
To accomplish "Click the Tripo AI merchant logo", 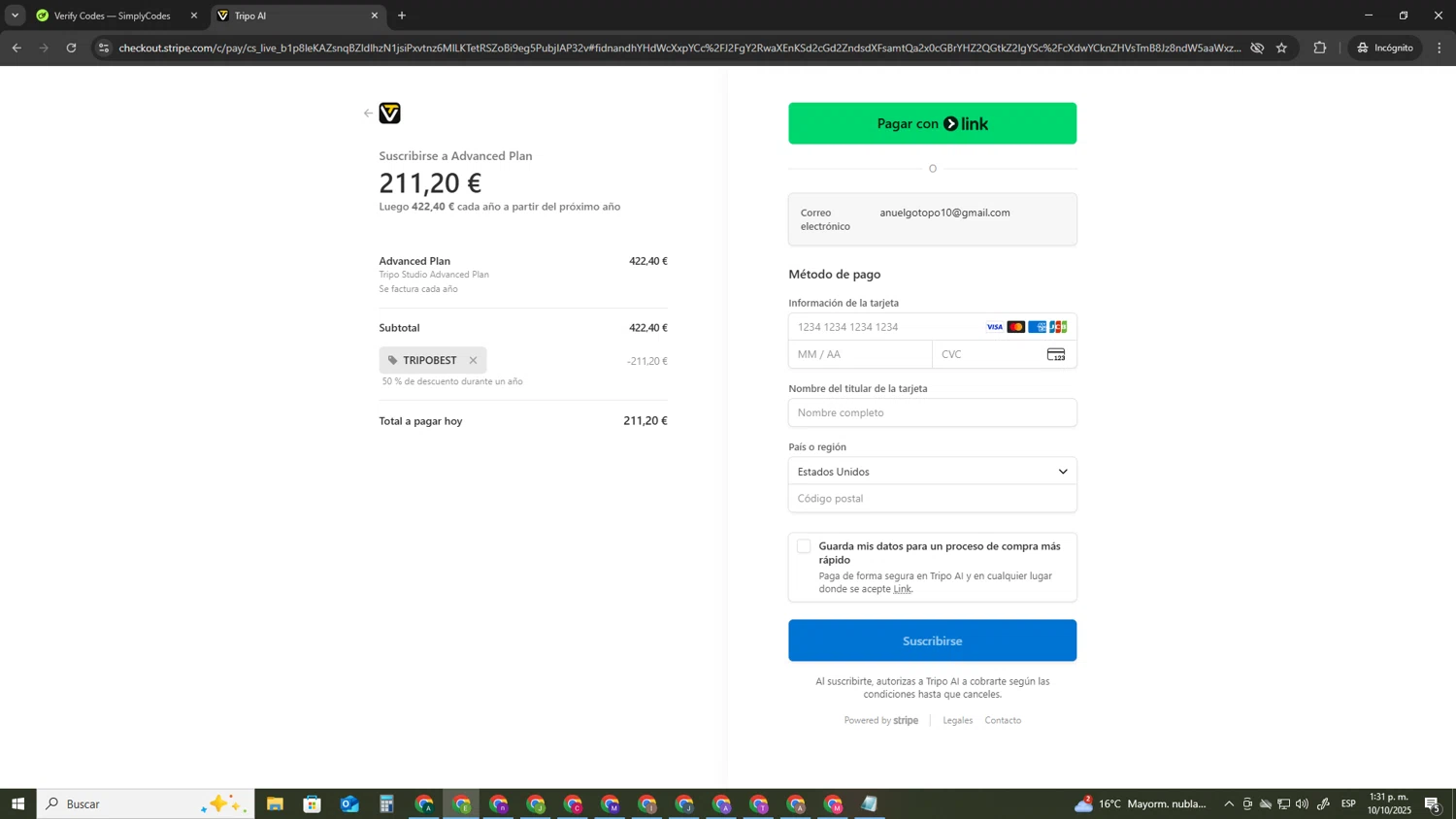I will 389,114.
